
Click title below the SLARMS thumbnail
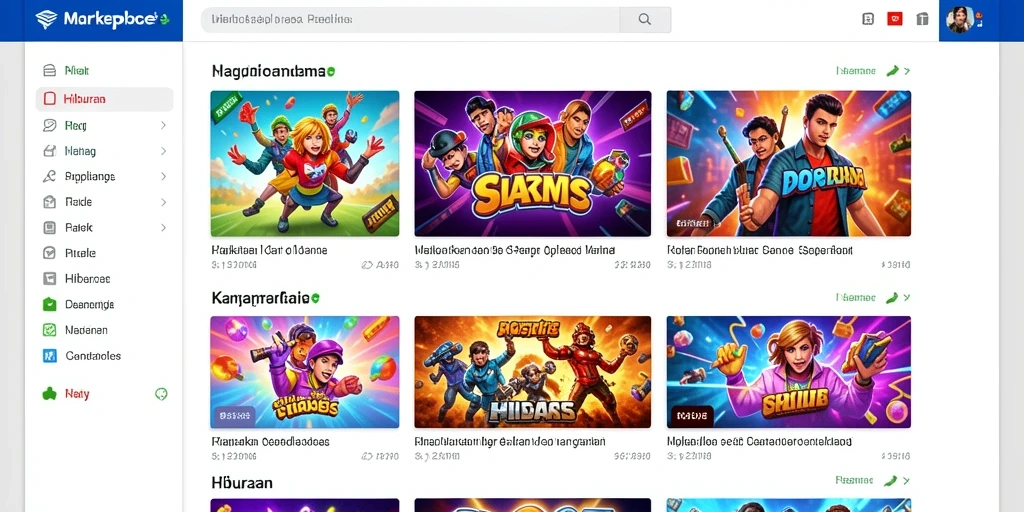click(515, 250)
